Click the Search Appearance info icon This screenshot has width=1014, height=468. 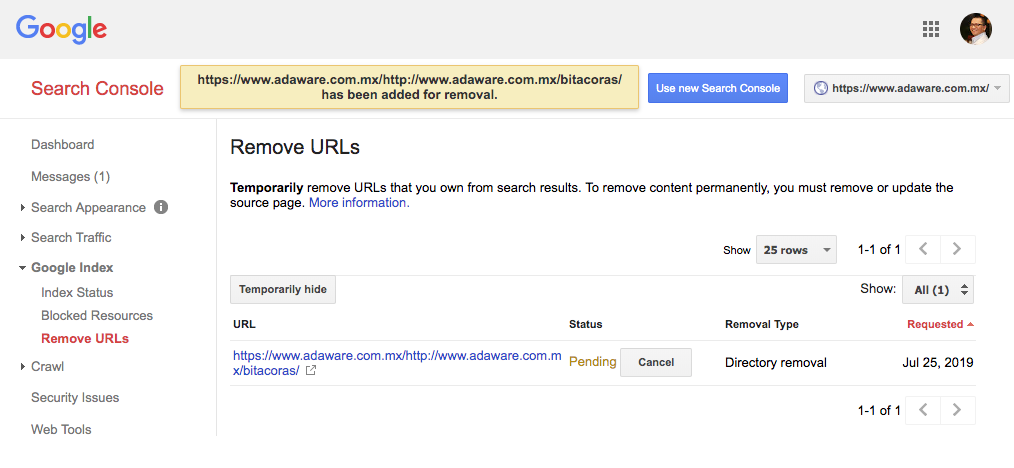(x=161, y=208)
